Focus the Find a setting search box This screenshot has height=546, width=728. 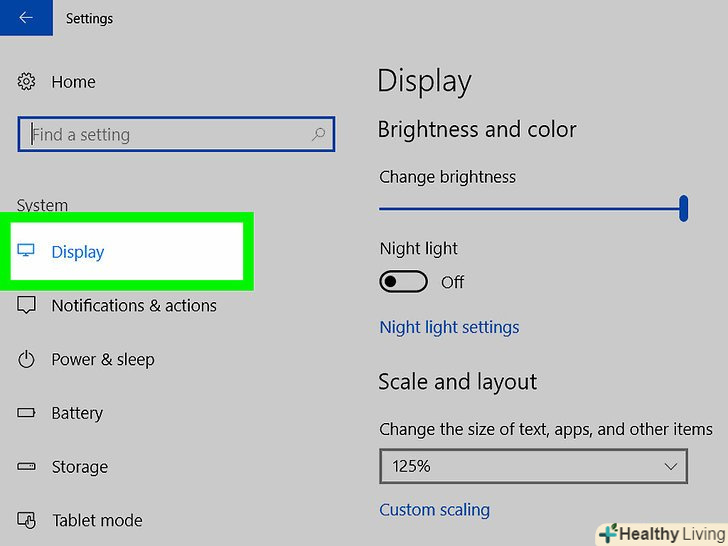165,134
